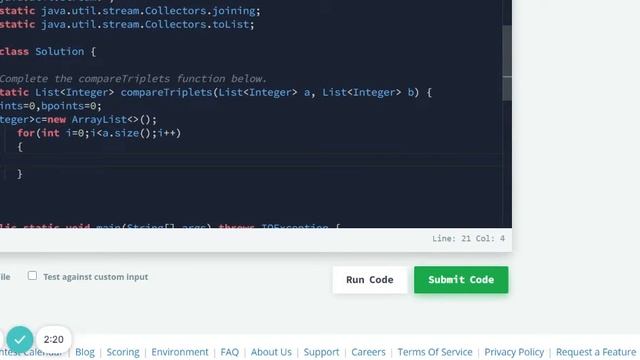Click the 'Complete the compareTriplets function below' comment

point(133,78)
